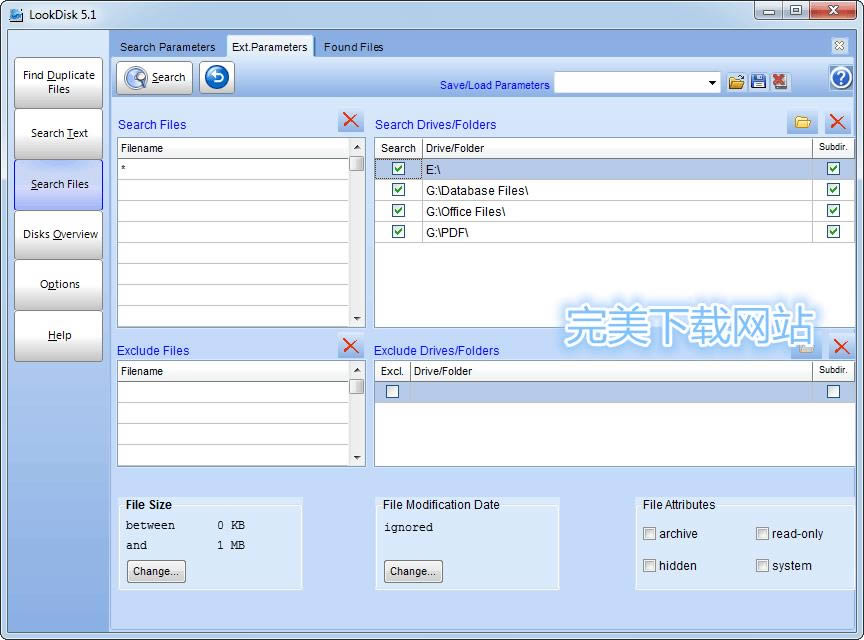Click the Subdir. header in Search Drives/Folders

(x=833, y=147)
